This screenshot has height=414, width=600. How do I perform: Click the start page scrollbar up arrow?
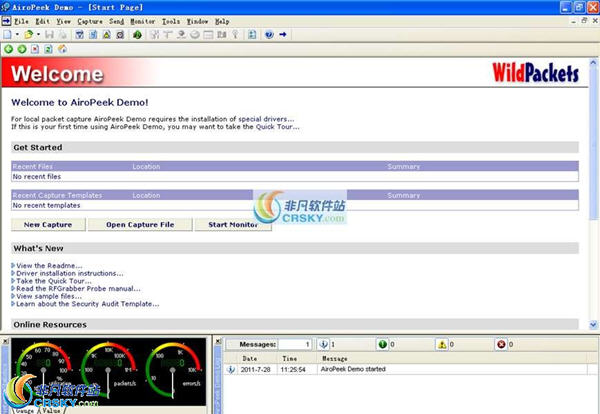(593, 62)
